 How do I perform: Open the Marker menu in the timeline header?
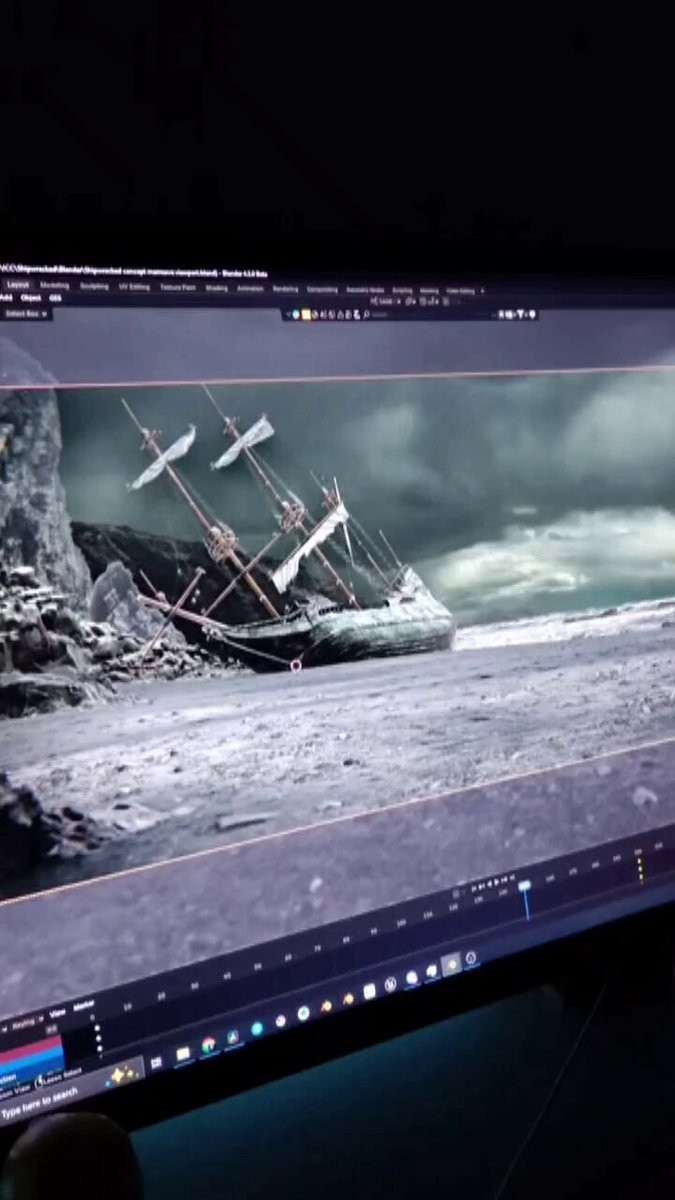(x=84, y=1005)
